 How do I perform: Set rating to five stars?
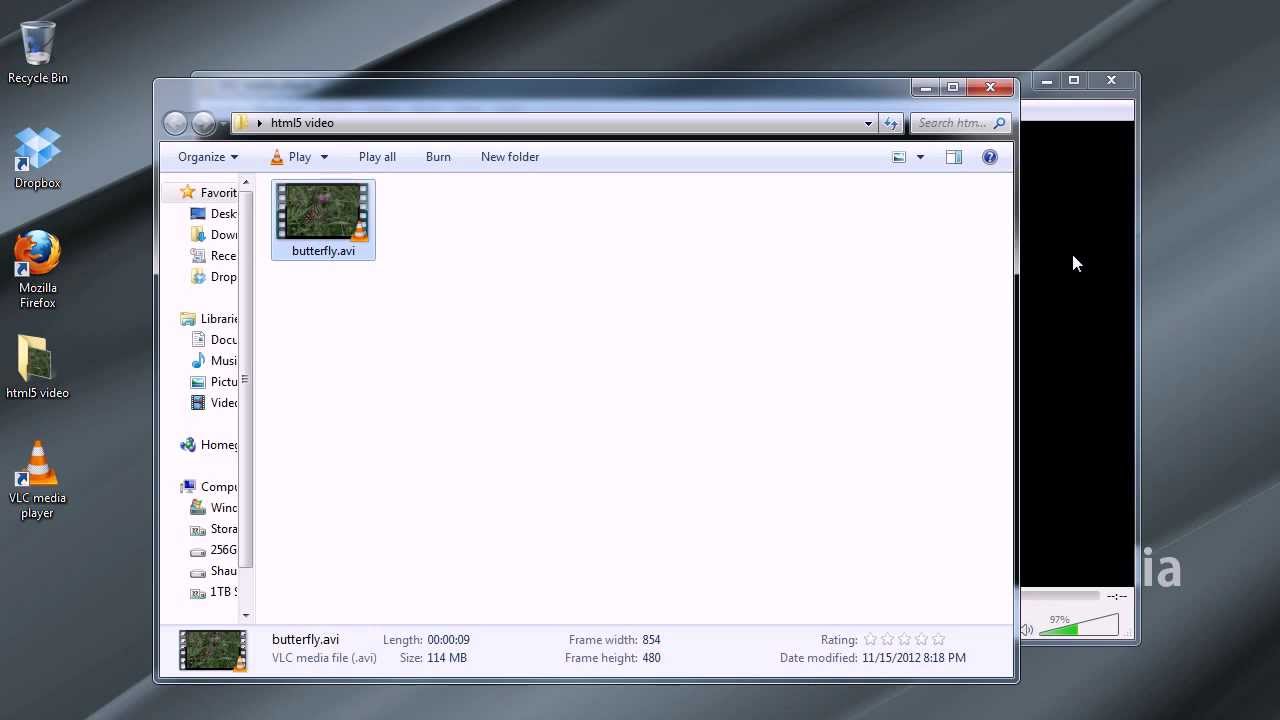(938, 639)
